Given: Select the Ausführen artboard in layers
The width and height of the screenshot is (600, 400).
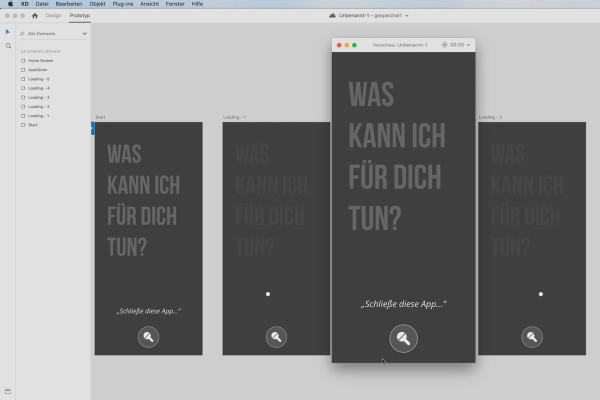Looking at the screenshot, I should (38, 70).
